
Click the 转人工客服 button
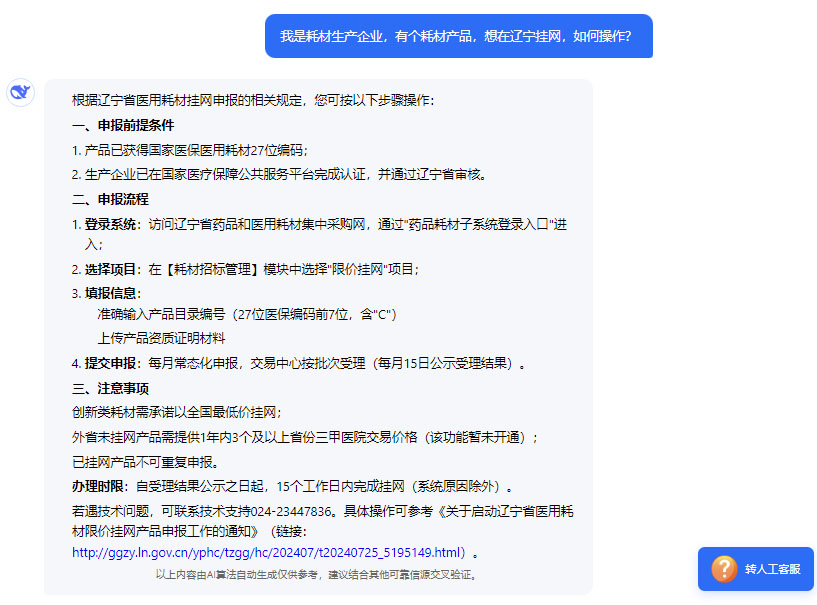tap(756, 569)
